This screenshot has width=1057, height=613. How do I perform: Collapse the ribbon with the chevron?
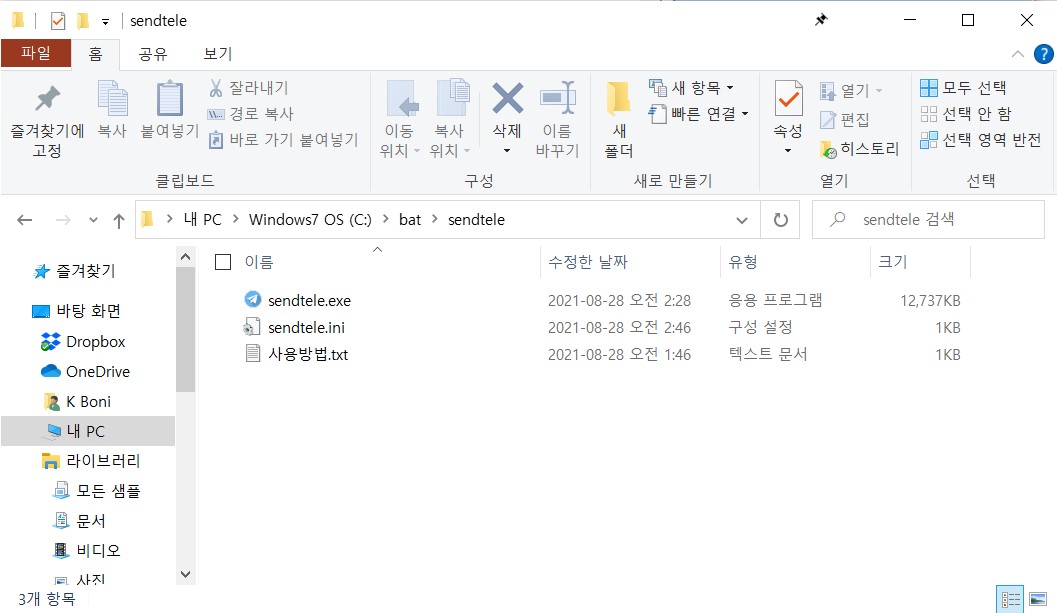1018,54
